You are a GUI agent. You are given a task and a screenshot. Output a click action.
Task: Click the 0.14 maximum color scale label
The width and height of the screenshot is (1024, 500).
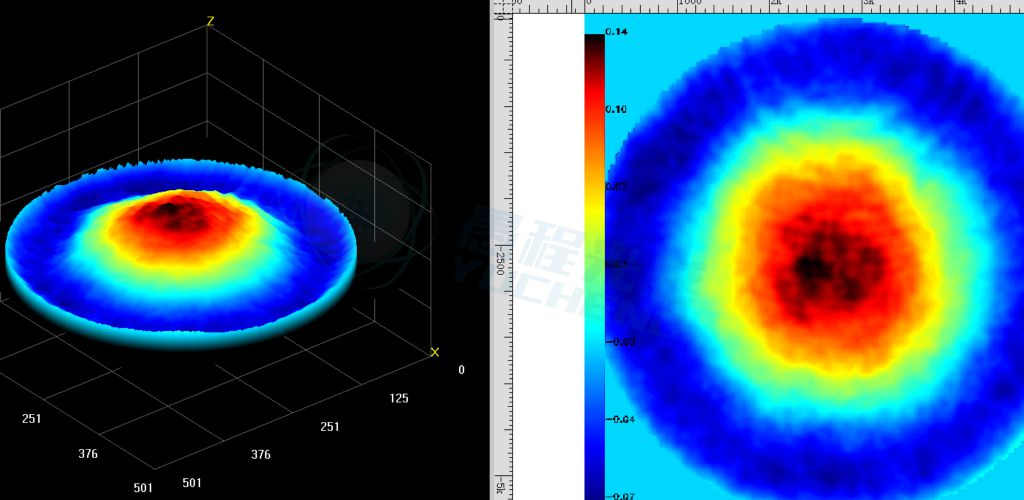pos(616,31)
